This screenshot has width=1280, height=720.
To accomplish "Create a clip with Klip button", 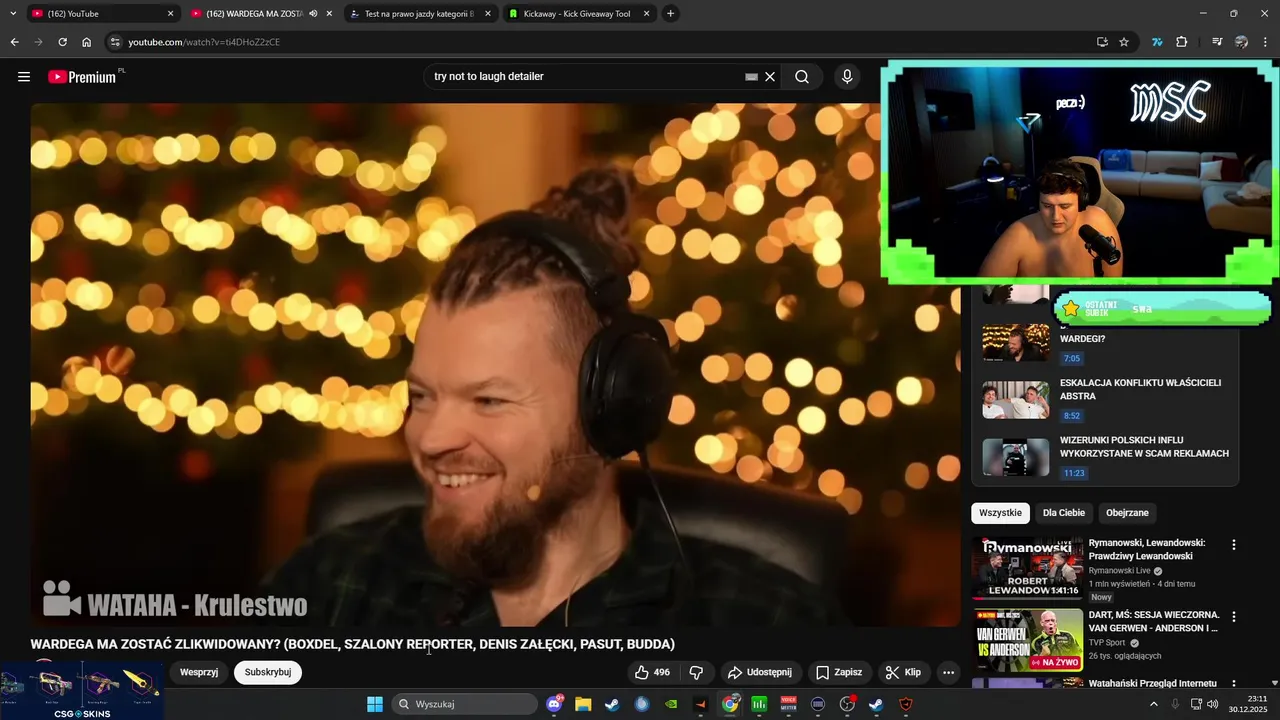I will pos(903,672).
